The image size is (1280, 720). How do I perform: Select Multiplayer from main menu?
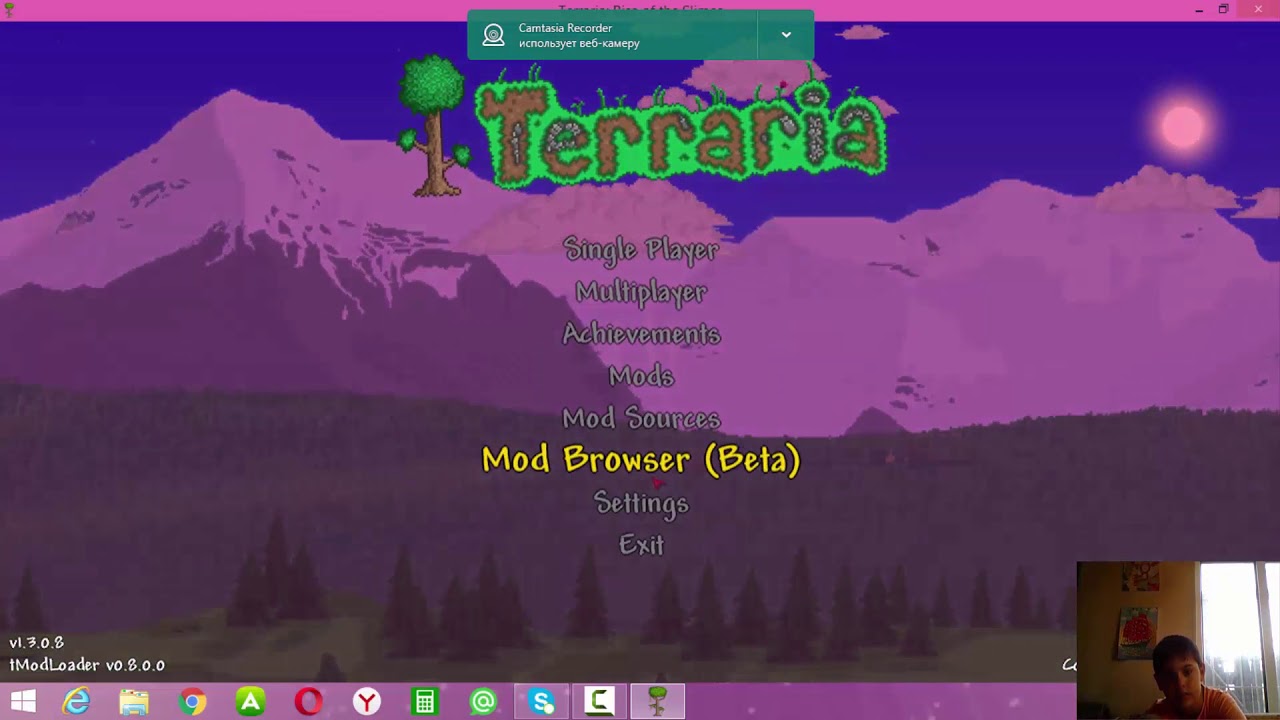(x=641, y=292)
